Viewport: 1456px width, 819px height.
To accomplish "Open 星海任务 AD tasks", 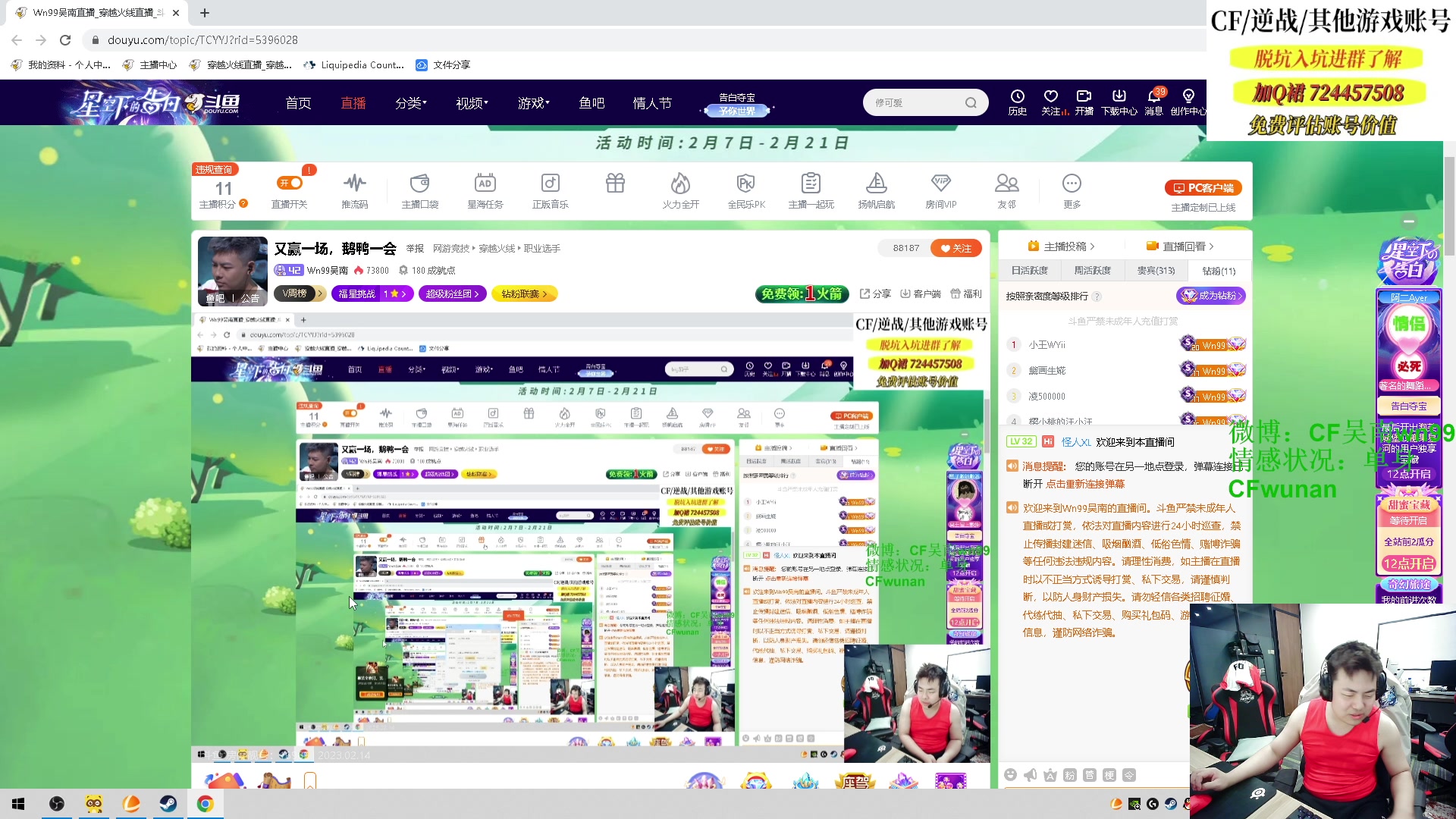I will (485, 190).
